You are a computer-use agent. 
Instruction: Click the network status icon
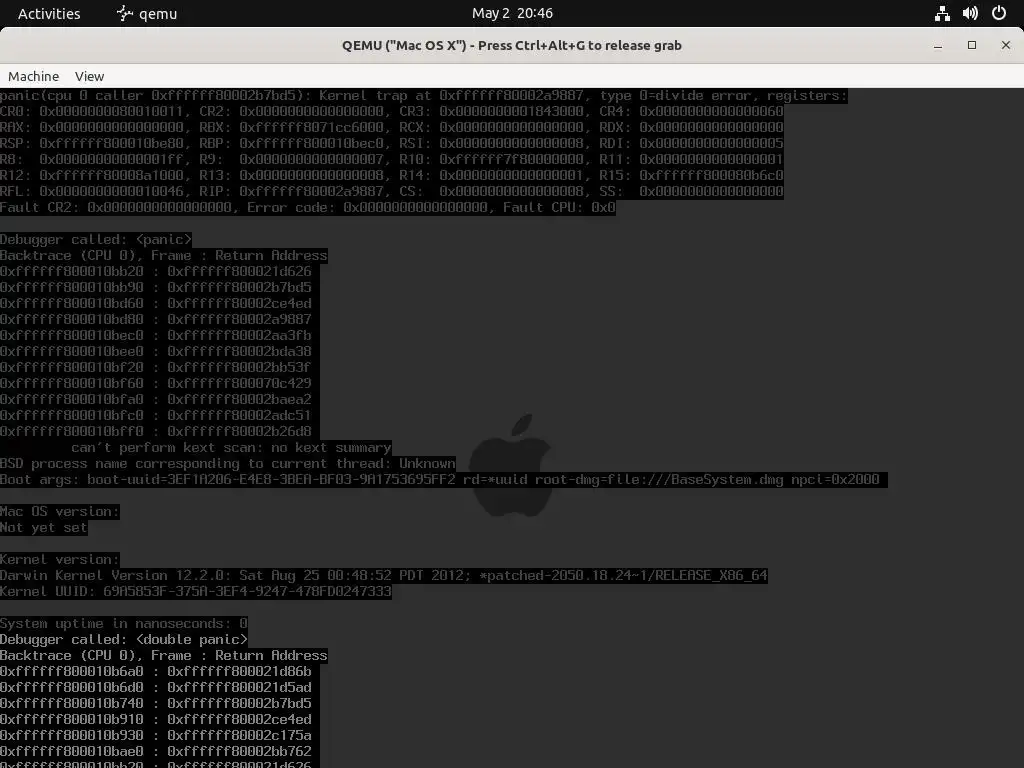(942, 13)
